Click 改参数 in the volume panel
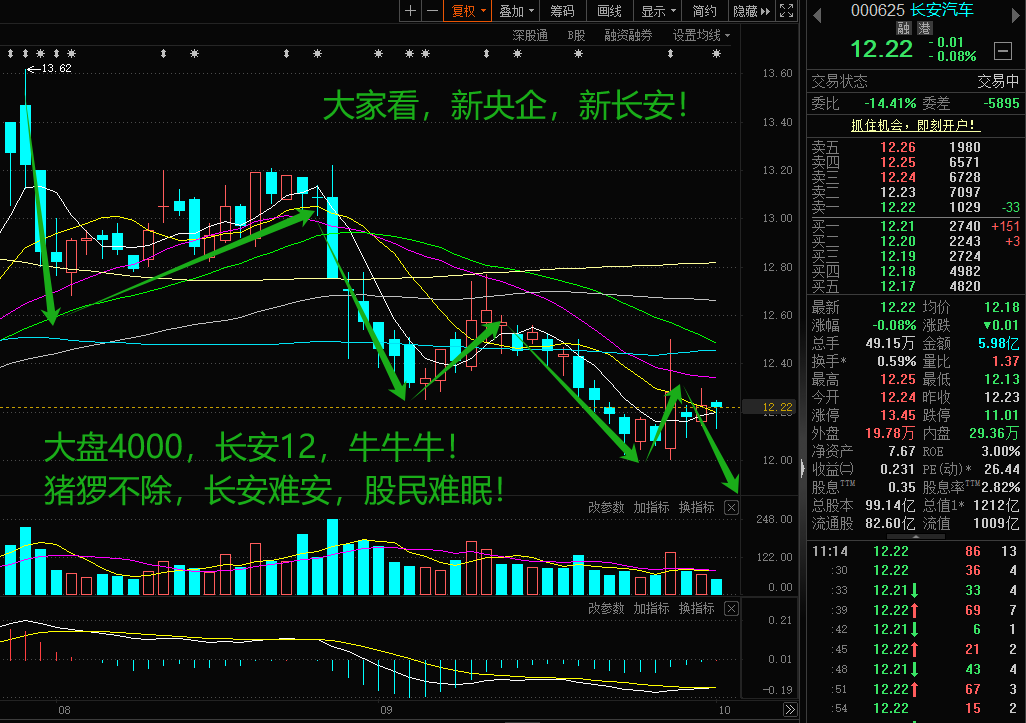Image resolution: width=1026 pixels, height=723 pixels. (606, 508)
